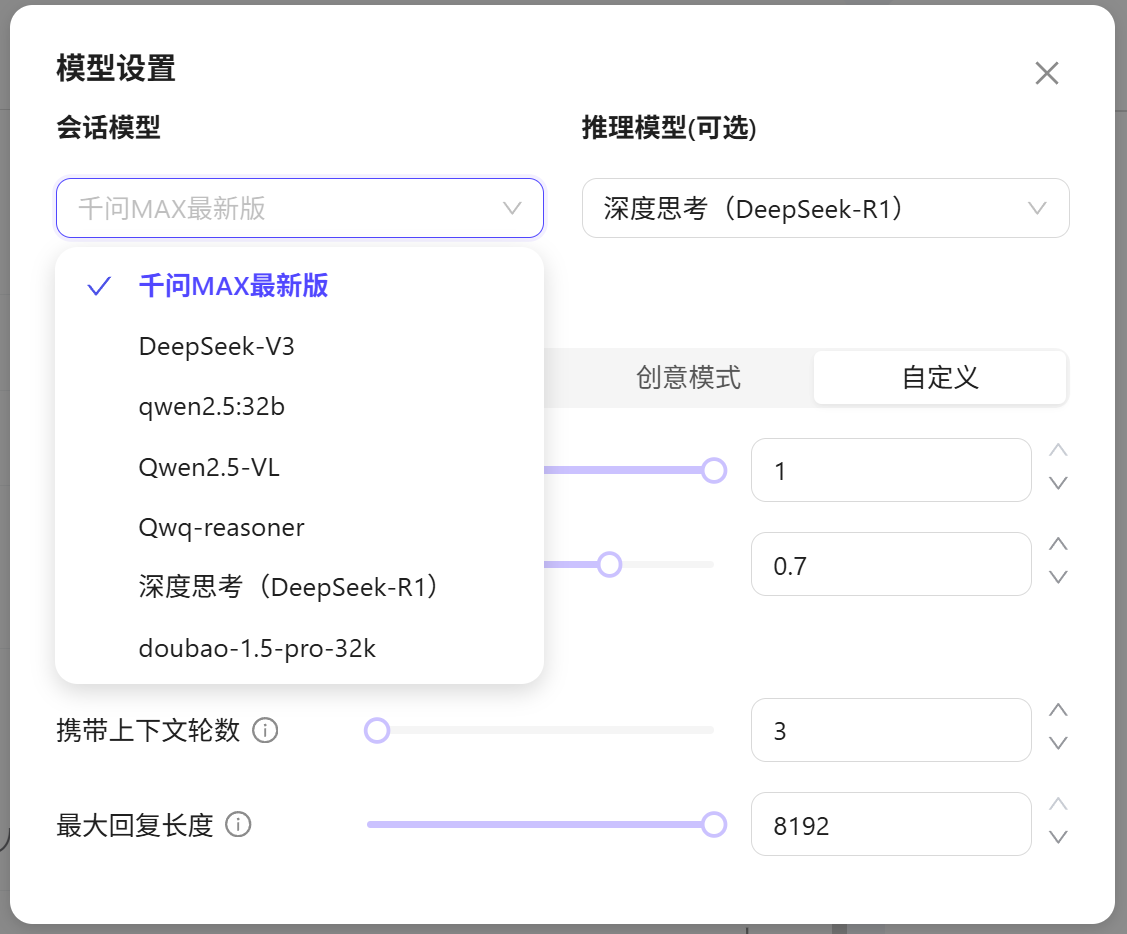
Task: Switch to the 自定义 tab
Action: [939, 377]
